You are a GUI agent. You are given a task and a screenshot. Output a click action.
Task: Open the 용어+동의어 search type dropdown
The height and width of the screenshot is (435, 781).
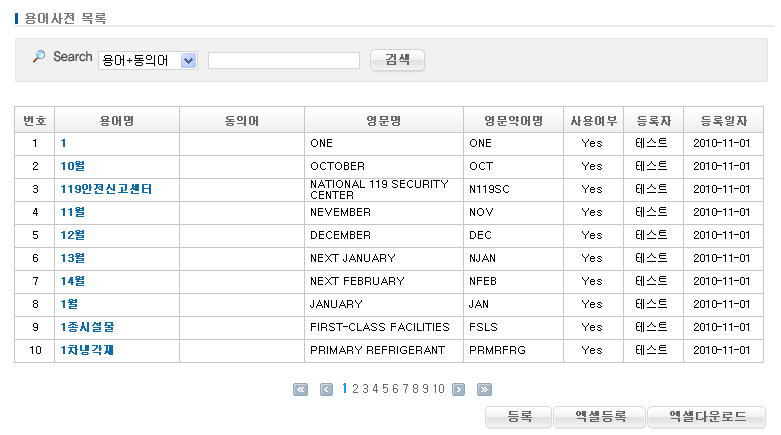tap(188, 61)
